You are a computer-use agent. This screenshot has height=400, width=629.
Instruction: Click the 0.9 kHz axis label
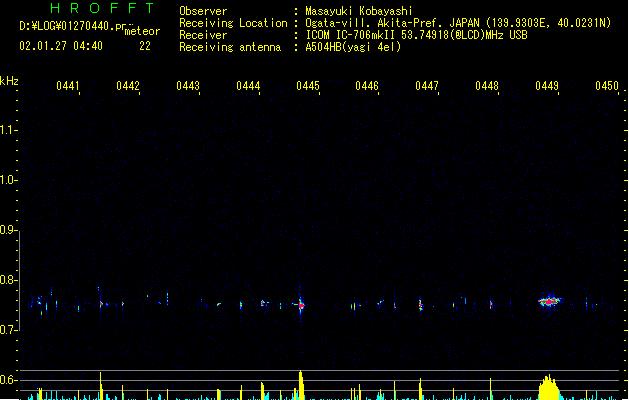[x=7, y=229]
